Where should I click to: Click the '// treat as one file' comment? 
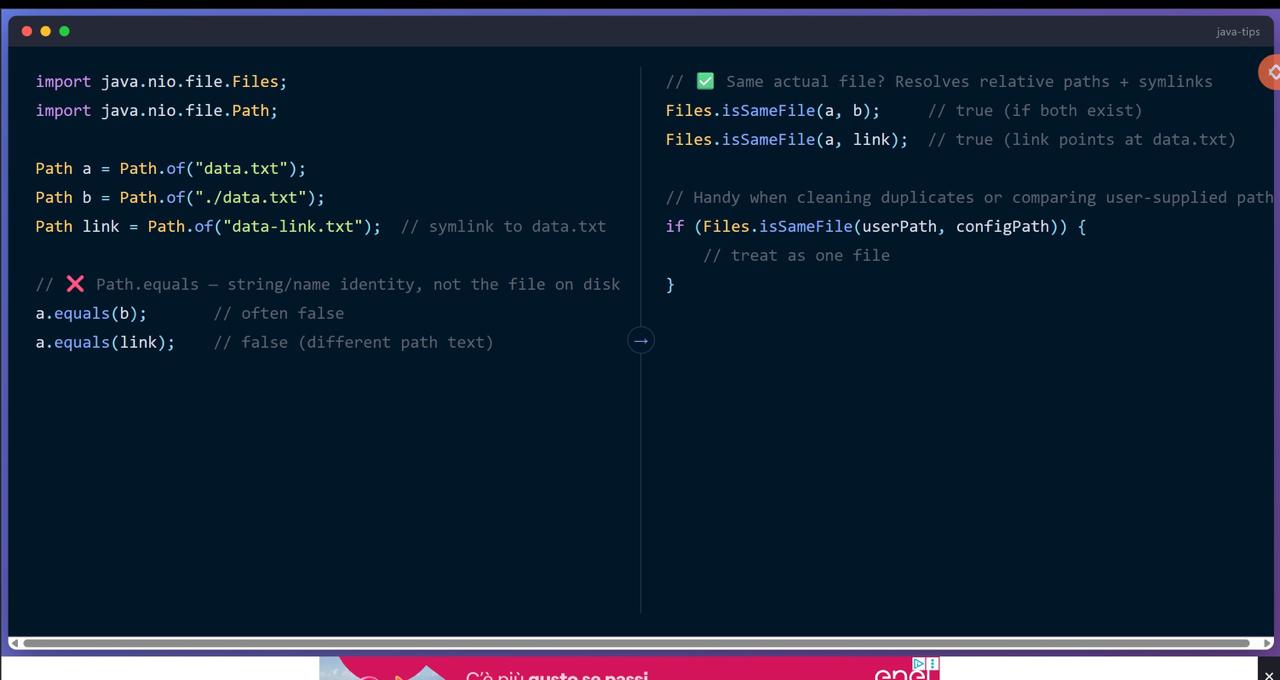(x=796, y=255)
